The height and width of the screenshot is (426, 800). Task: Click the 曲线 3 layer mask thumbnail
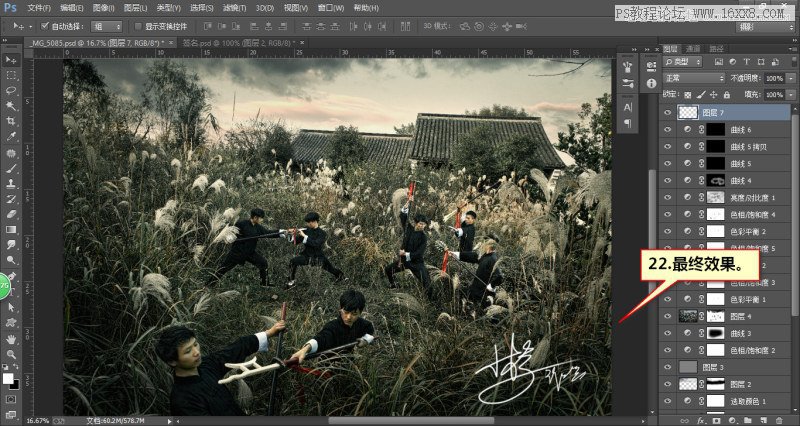[715, 333]
